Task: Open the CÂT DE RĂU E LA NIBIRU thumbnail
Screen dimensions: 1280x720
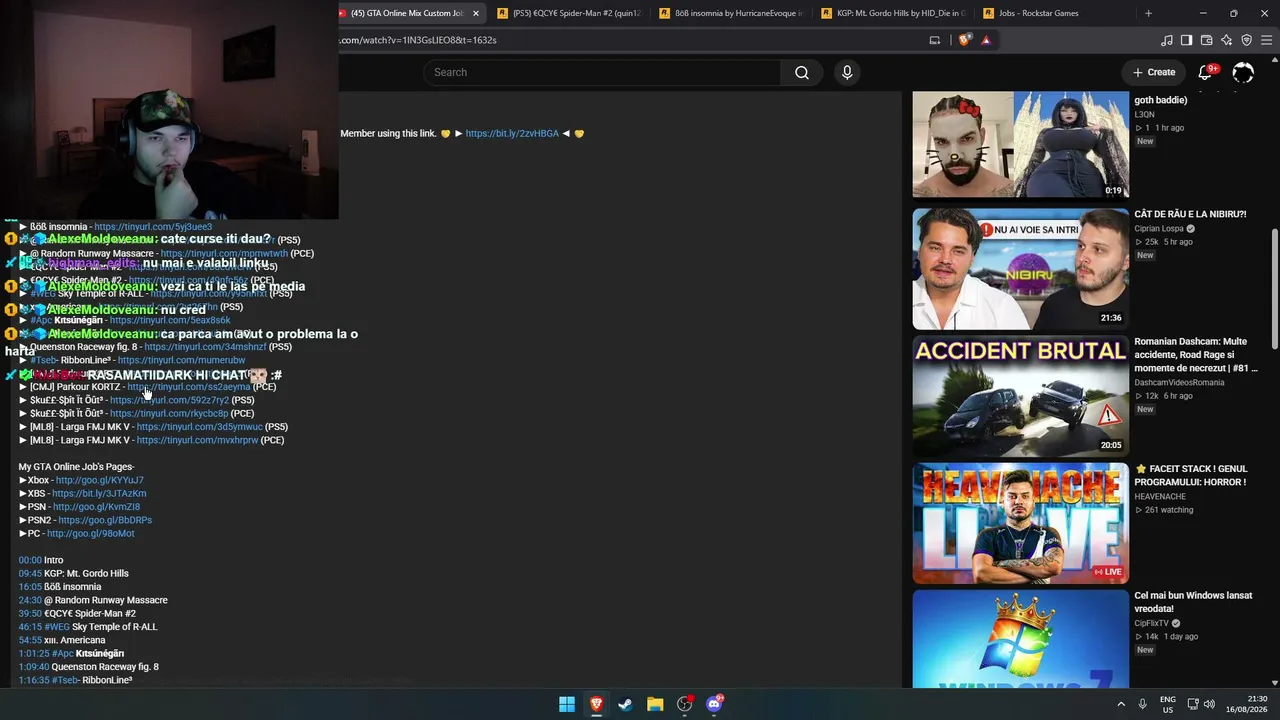Action: point(1020,269)
